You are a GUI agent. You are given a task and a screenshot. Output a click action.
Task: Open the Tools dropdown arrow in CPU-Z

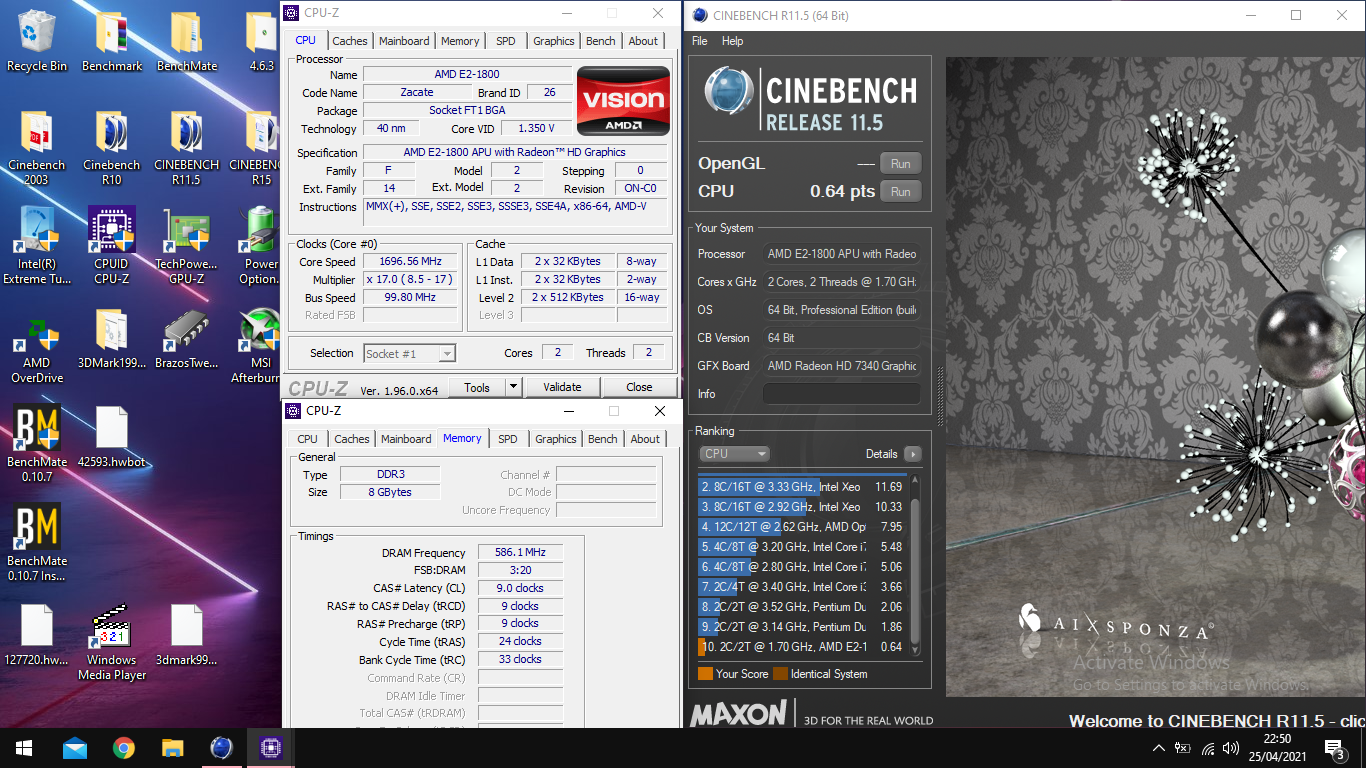click(x=513, y=387)
